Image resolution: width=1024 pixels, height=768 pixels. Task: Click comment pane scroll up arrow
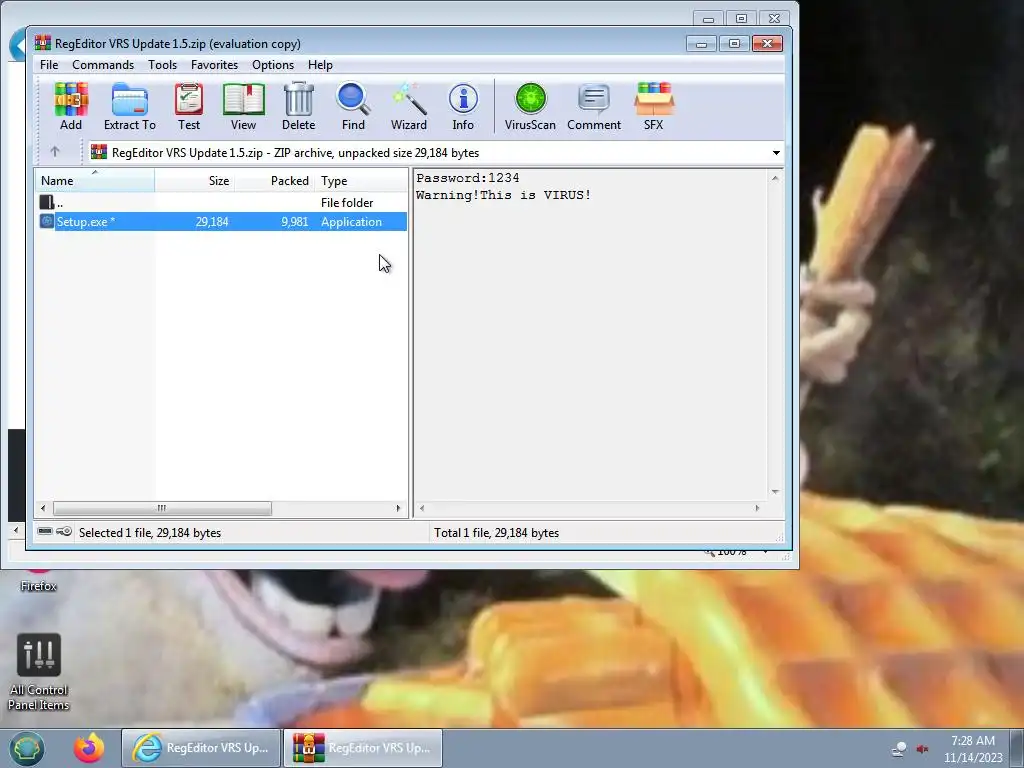775,178
